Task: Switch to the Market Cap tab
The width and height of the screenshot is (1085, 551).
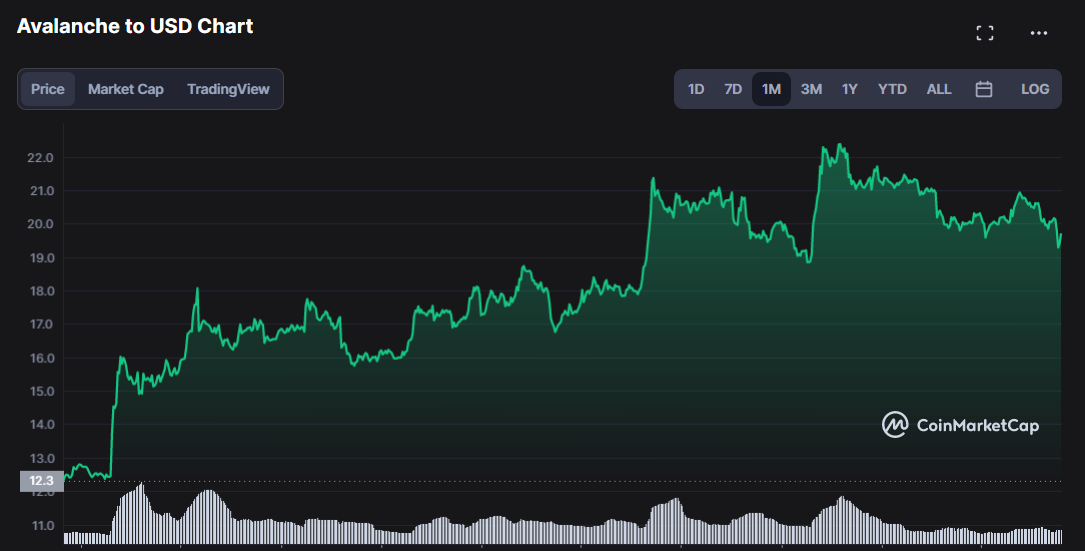Action: point(126,89)
